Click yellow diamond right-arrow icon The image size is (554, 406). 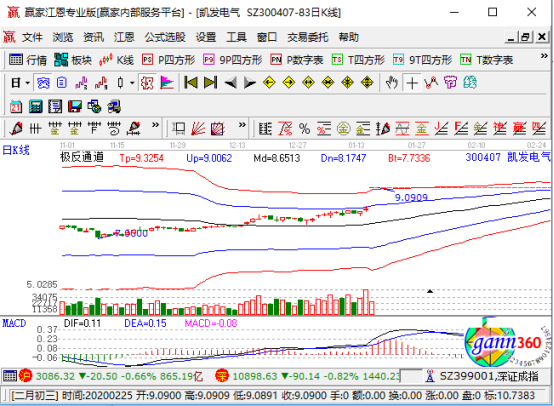click(x=289, y=83)
